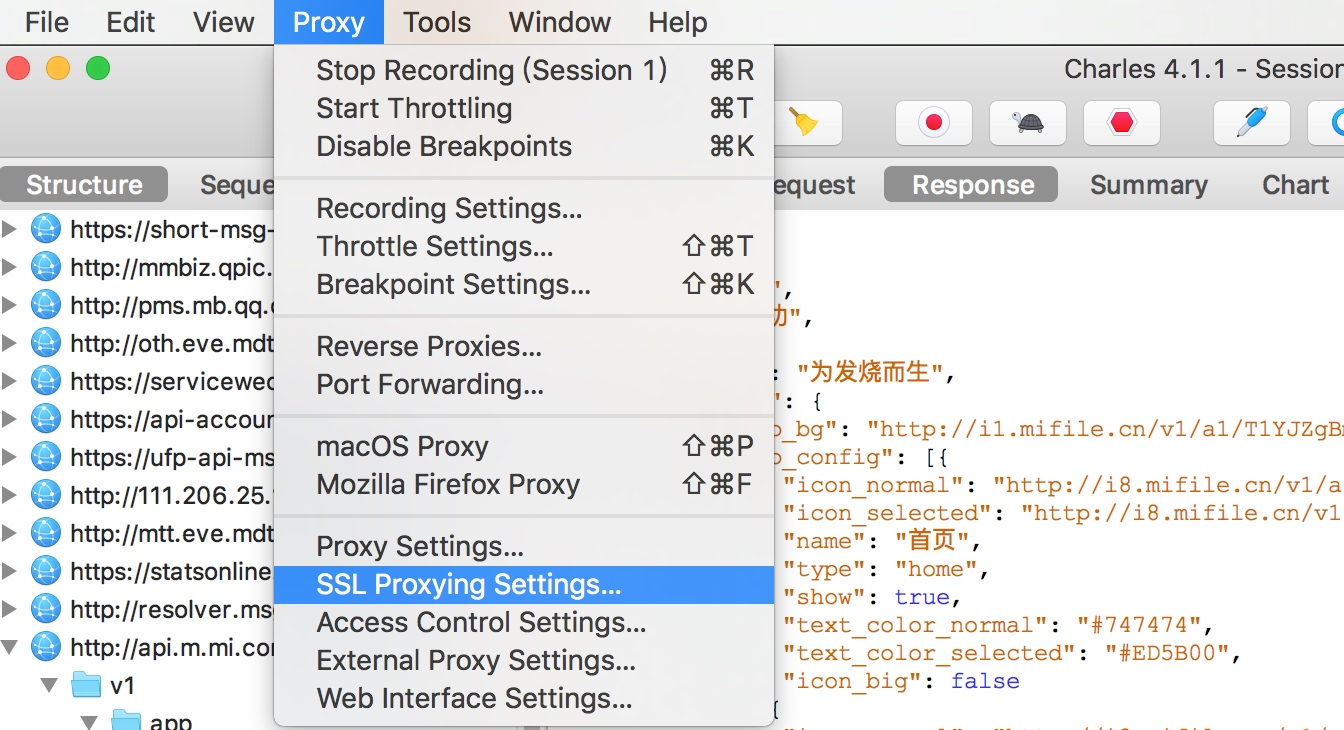
Task: Toggle the turtle throttling icon
Action: click(1027, 123)
